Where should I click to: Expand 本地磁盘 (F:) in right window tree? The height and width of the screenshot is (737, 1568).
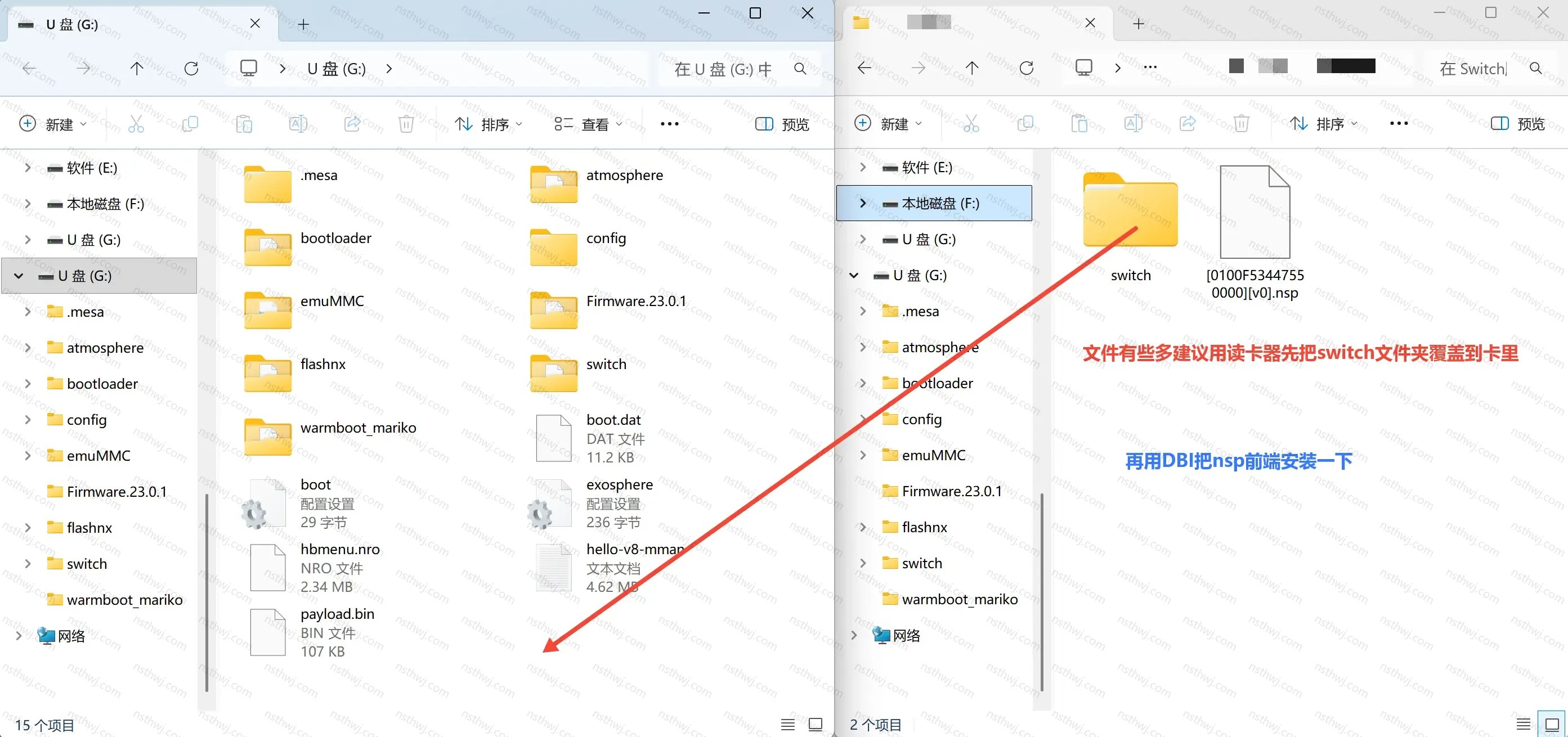click(863, 203)
